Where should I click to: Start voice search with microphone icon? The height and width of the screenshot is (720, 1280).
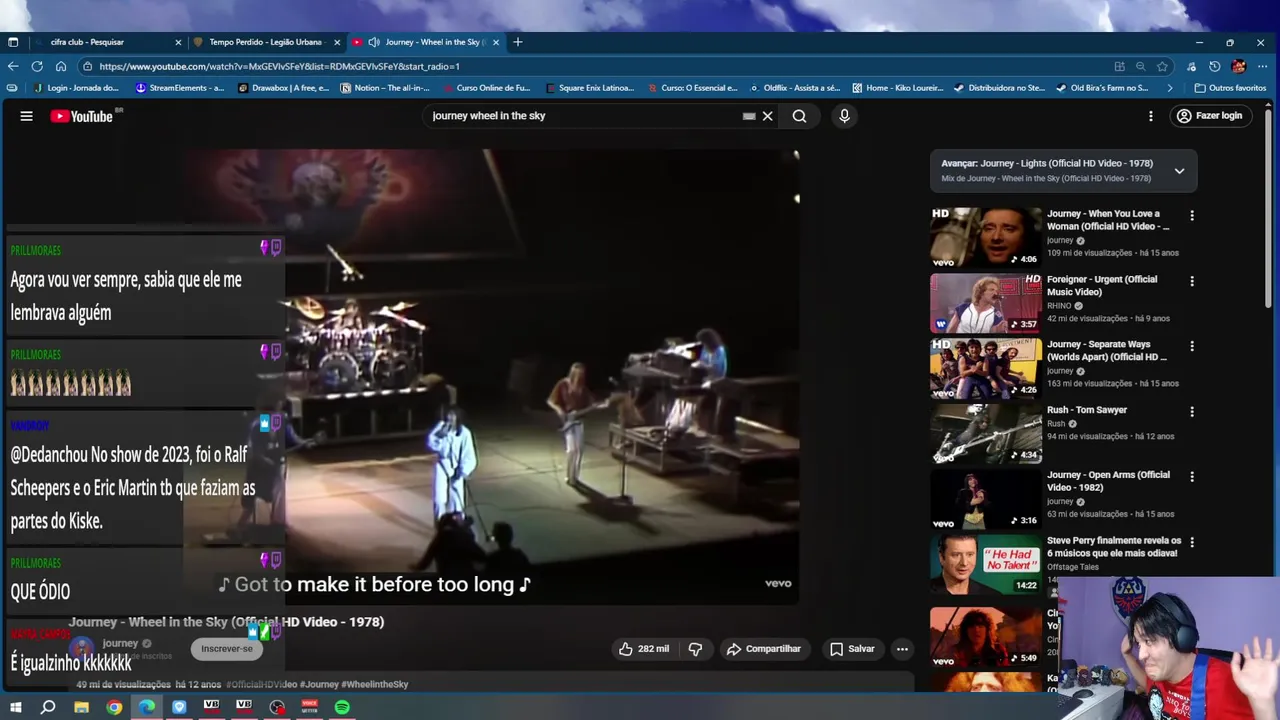pos(844,116)
